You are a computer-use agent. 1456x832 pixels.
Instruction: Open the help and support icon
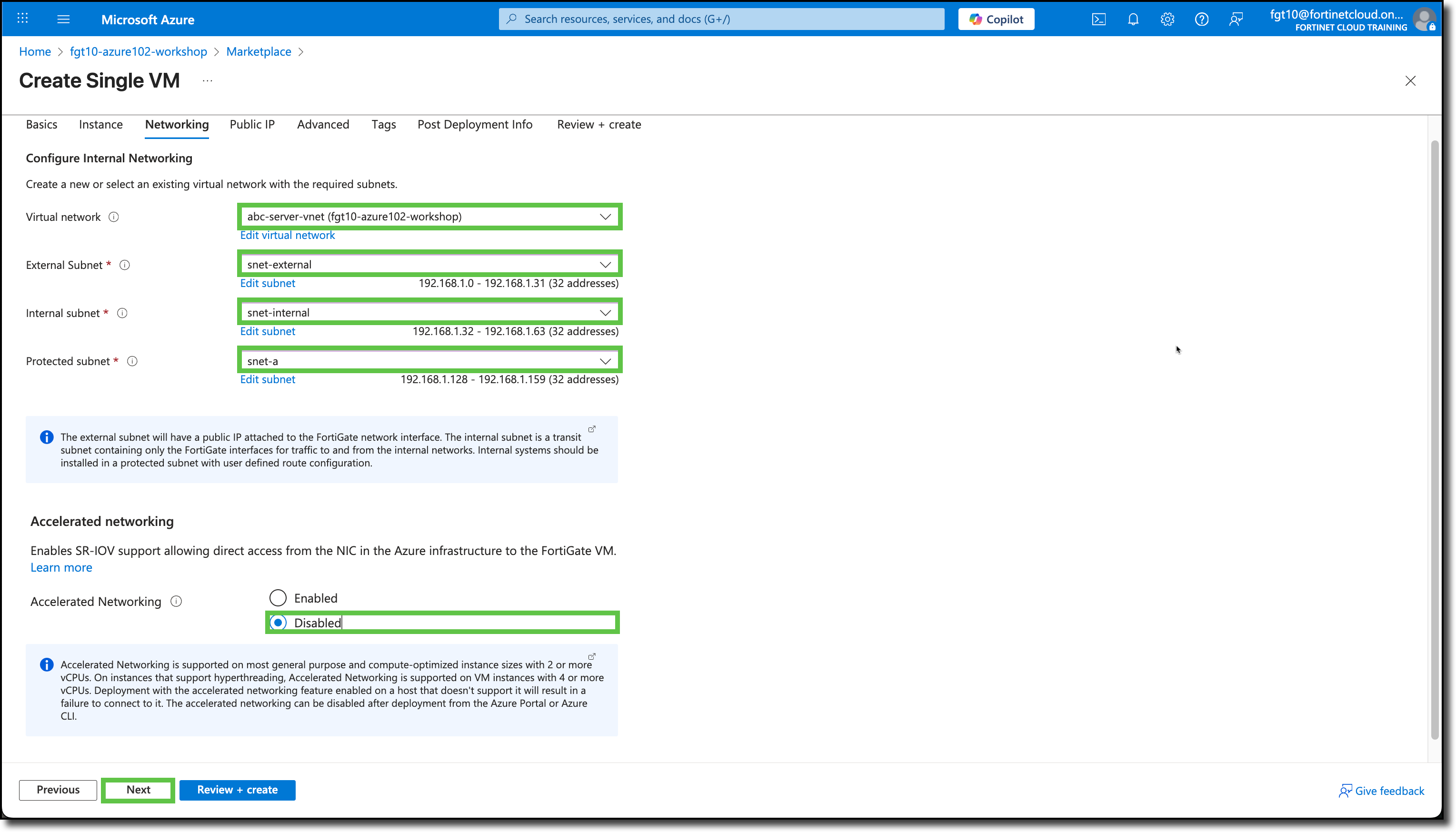[1201, 19]
